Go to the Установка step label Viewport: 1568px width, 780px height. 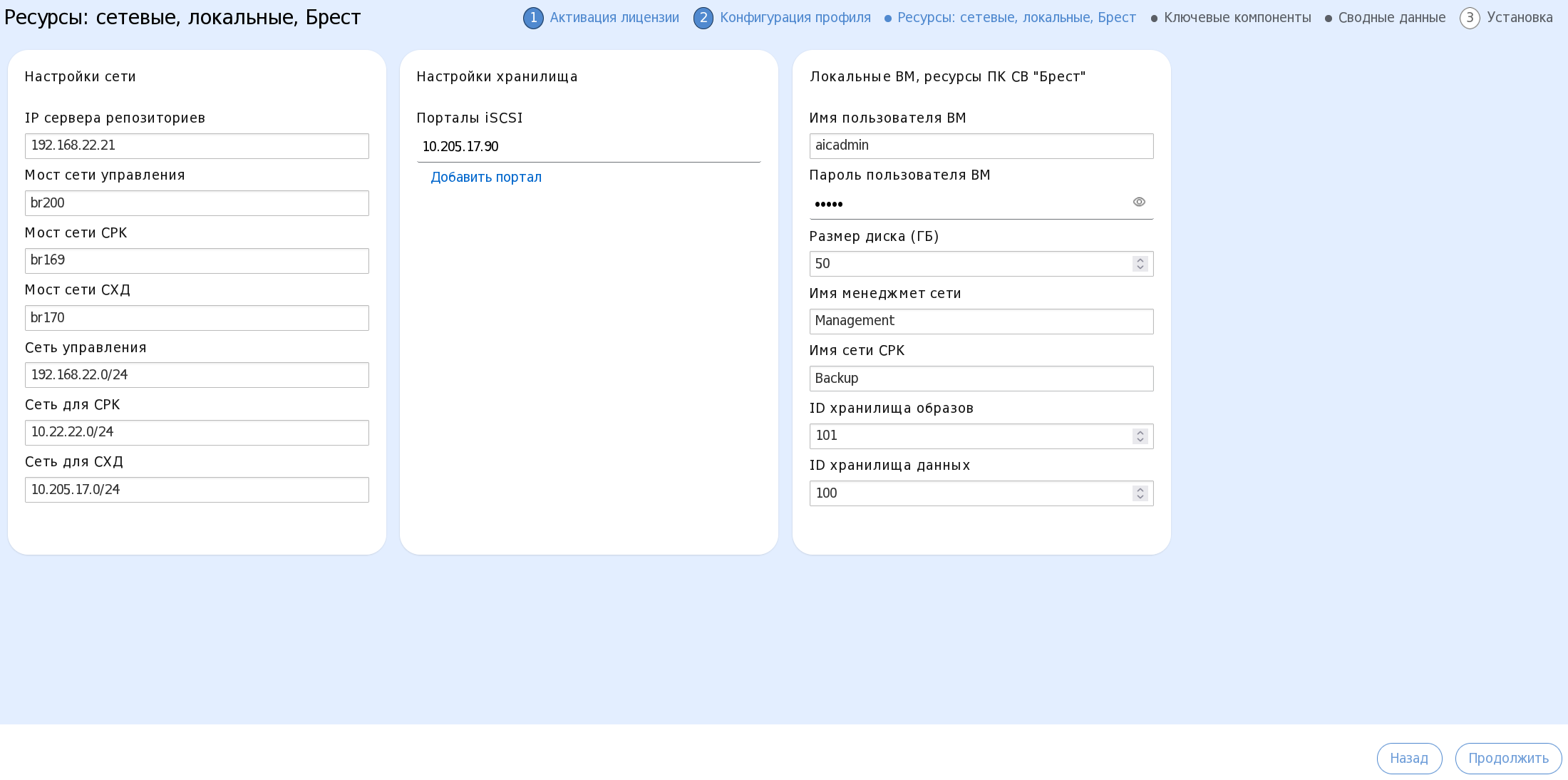coord(1520,18)
